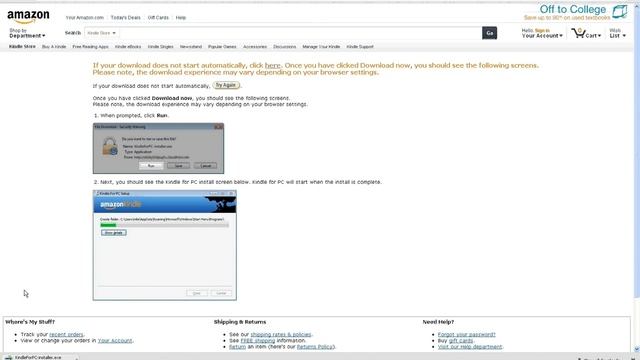The width and height of the screenshot is (640, 360).
Task: Click Visit our Help department link
Action: click(470, 347)
